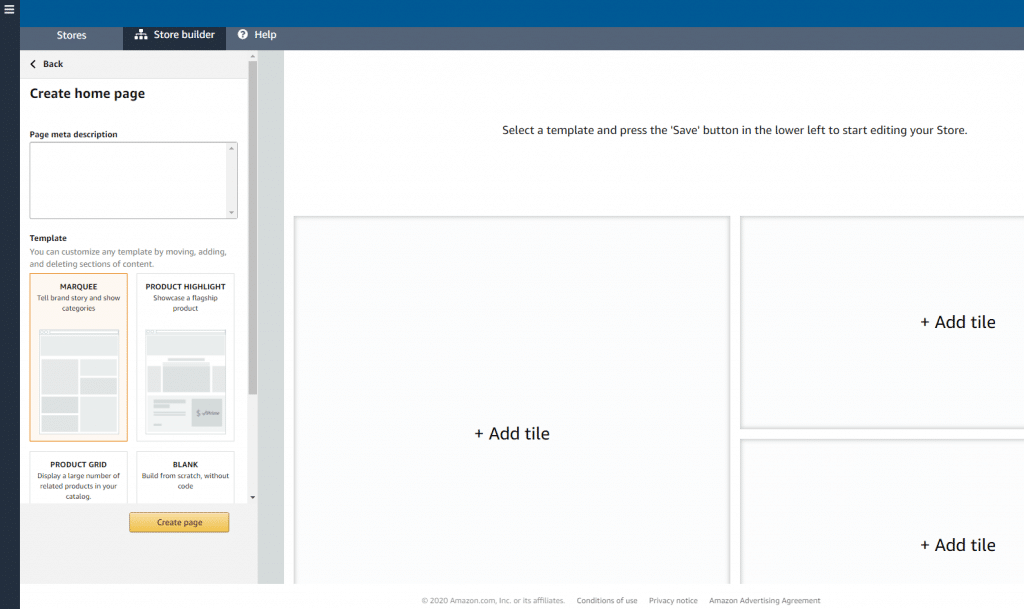Click the Back chevron arrow
The image size is (1024, 609).
[33, 64]
